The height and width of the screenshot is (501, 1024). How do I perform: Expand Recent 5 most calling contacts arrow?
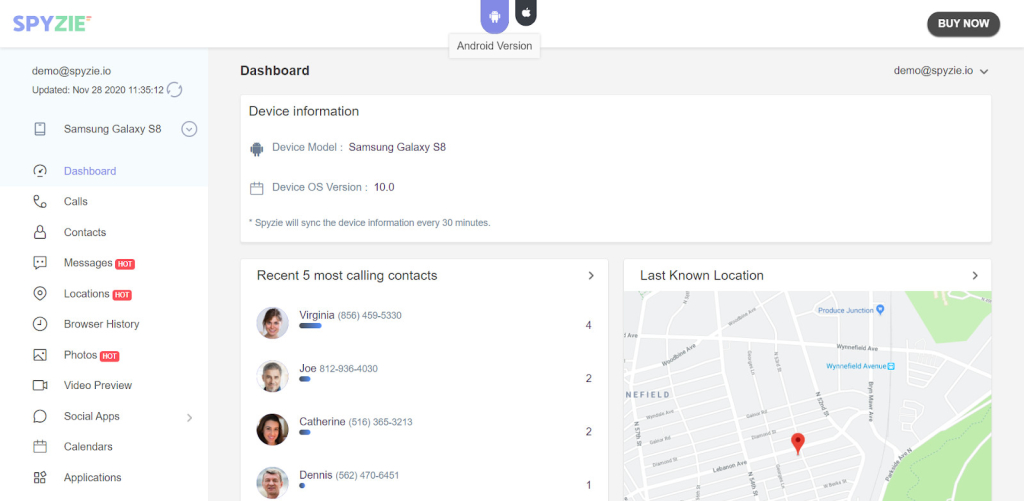point(591,276)
